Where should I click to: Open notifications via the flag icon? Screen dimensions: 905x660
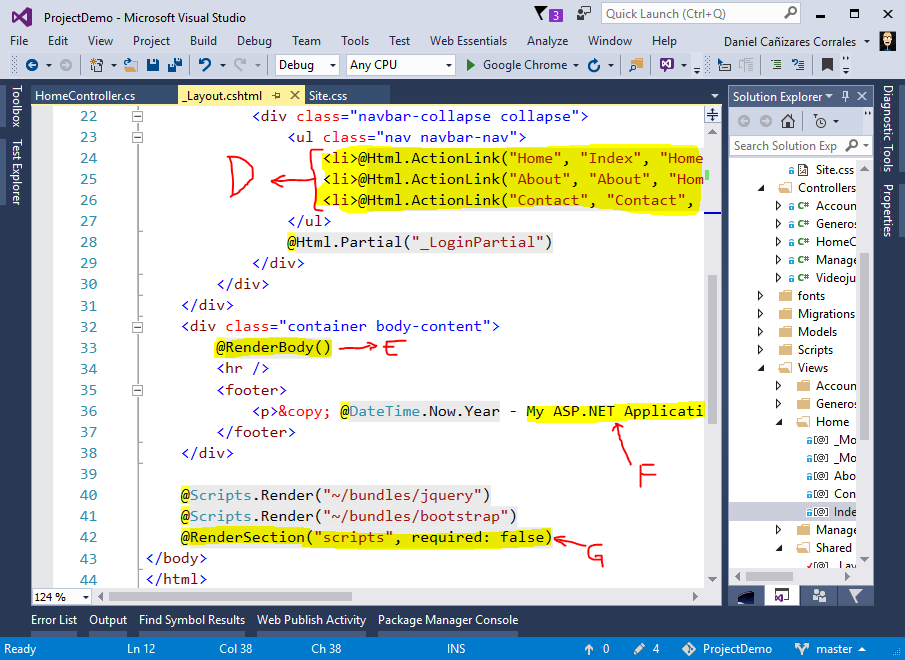(x=540, y=13)
